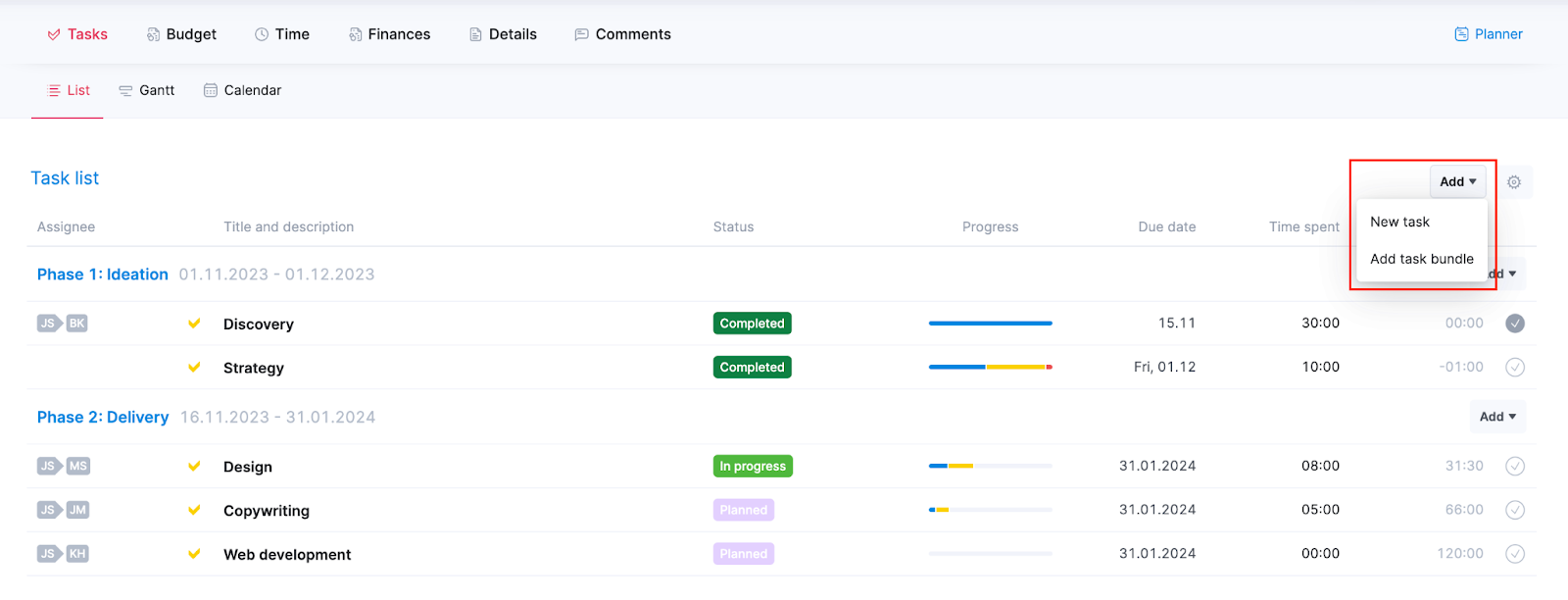
Task: Click Strategy due date Fri, 01.12
Action: click(x=1165, y=368)
